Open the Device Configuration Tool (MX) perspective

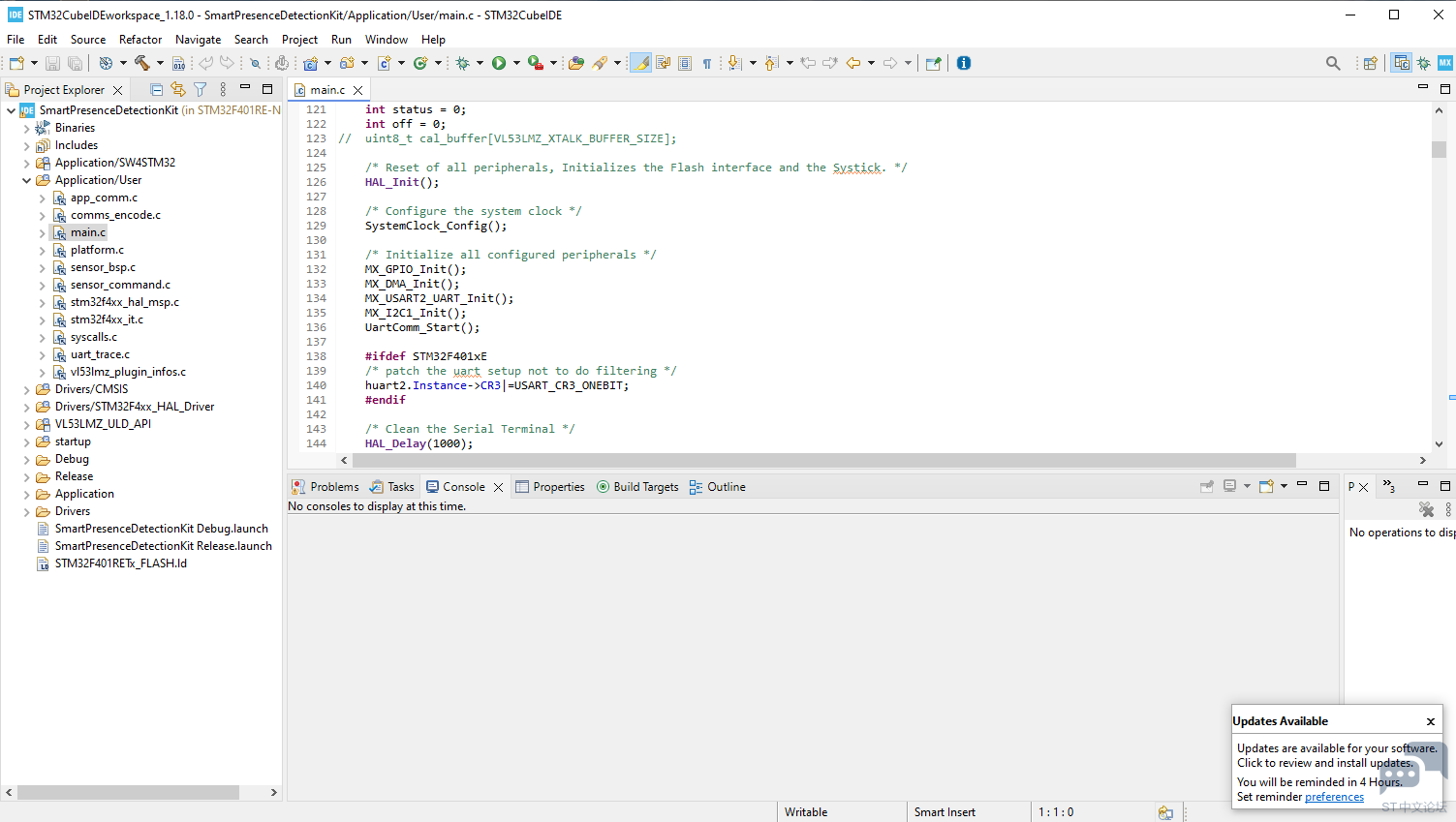pyautogui.click(x=1444, y=63)
